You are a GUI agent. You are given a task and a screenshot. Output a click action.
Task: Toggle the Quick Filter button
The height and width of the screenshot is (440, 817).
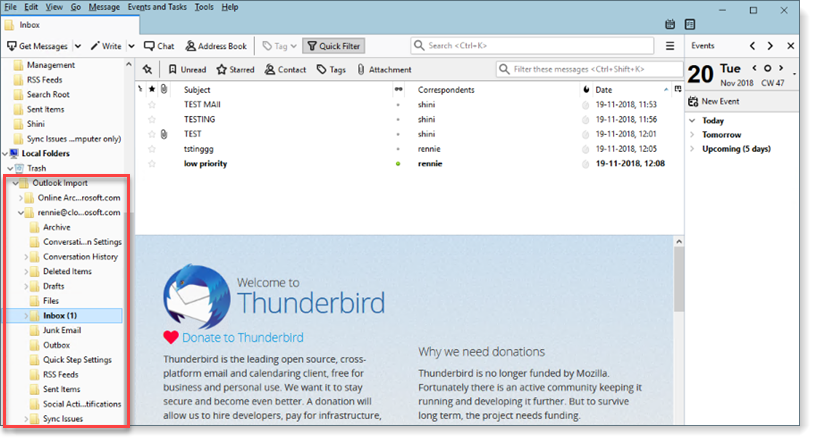point(334,46)
